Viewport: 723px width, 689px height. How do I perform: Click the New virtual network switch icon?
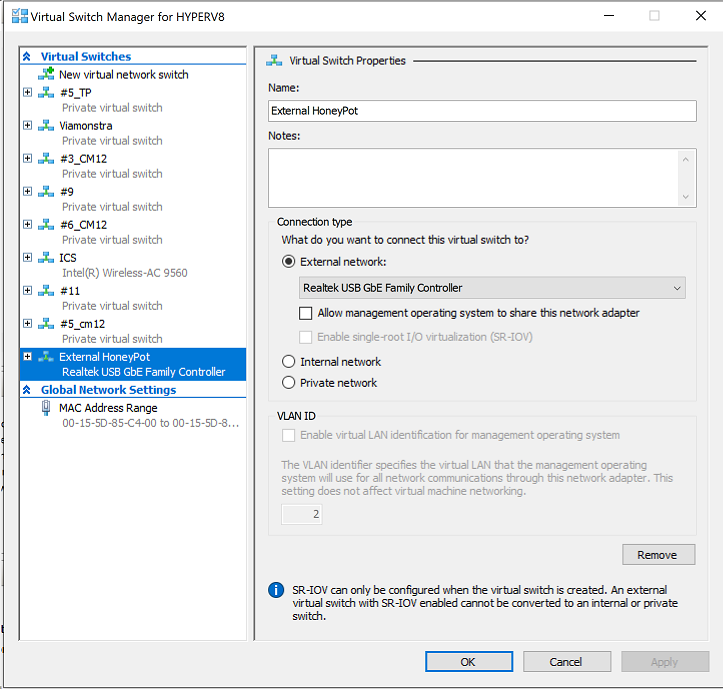point(46,74)
